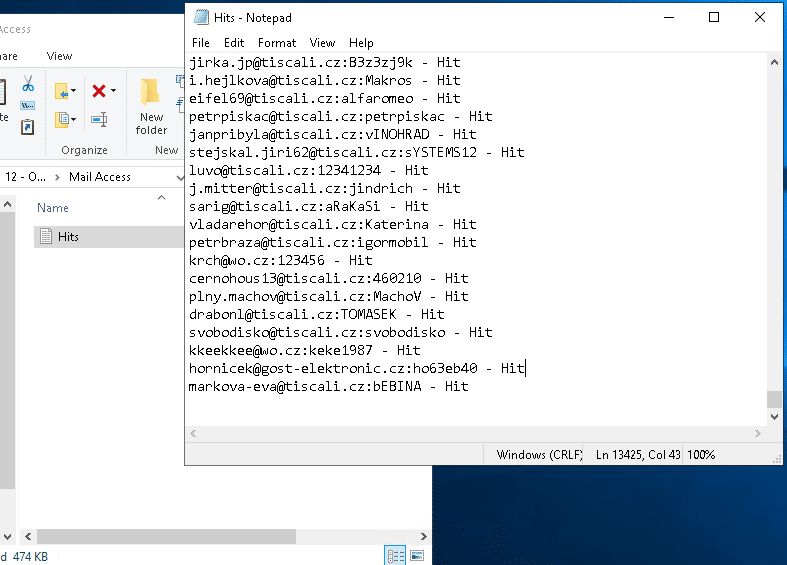Click Explorer navigation pane scroll down arrow

click(x=7, y=536)
